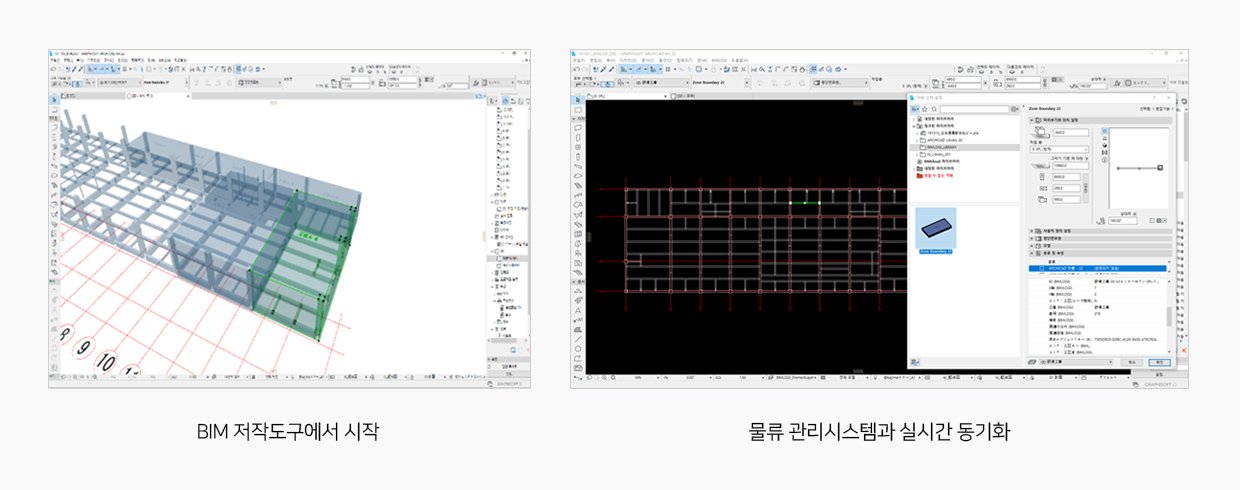Select the Arrow tool in right ArchiCAD toolbox
Viewport: 1240px width, 490px height.
(x=578, y=100)
